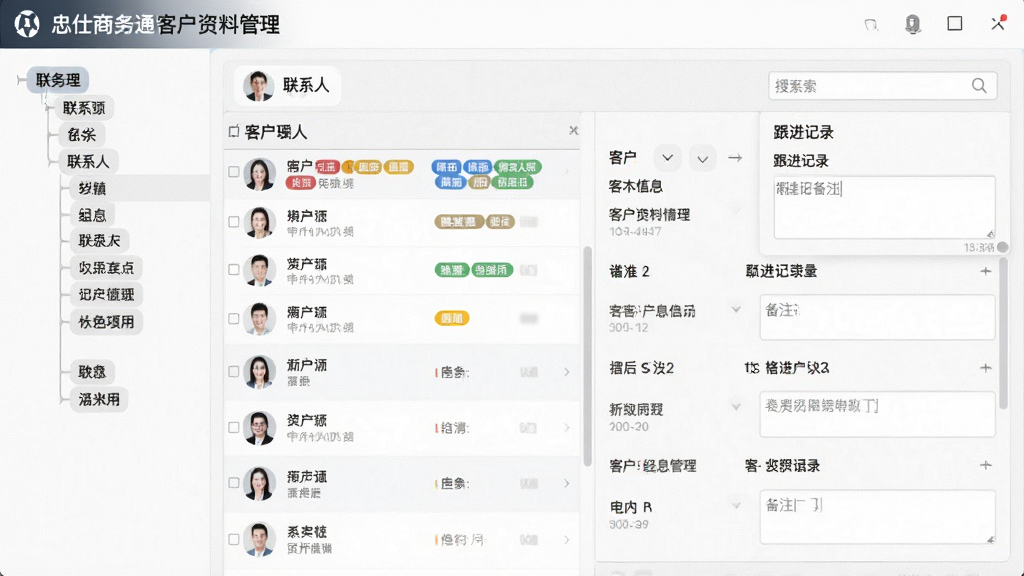Screen dimensions: 1024x576
Task: Tick the checkbox in the last customer row
Action: tap(234, 539)
